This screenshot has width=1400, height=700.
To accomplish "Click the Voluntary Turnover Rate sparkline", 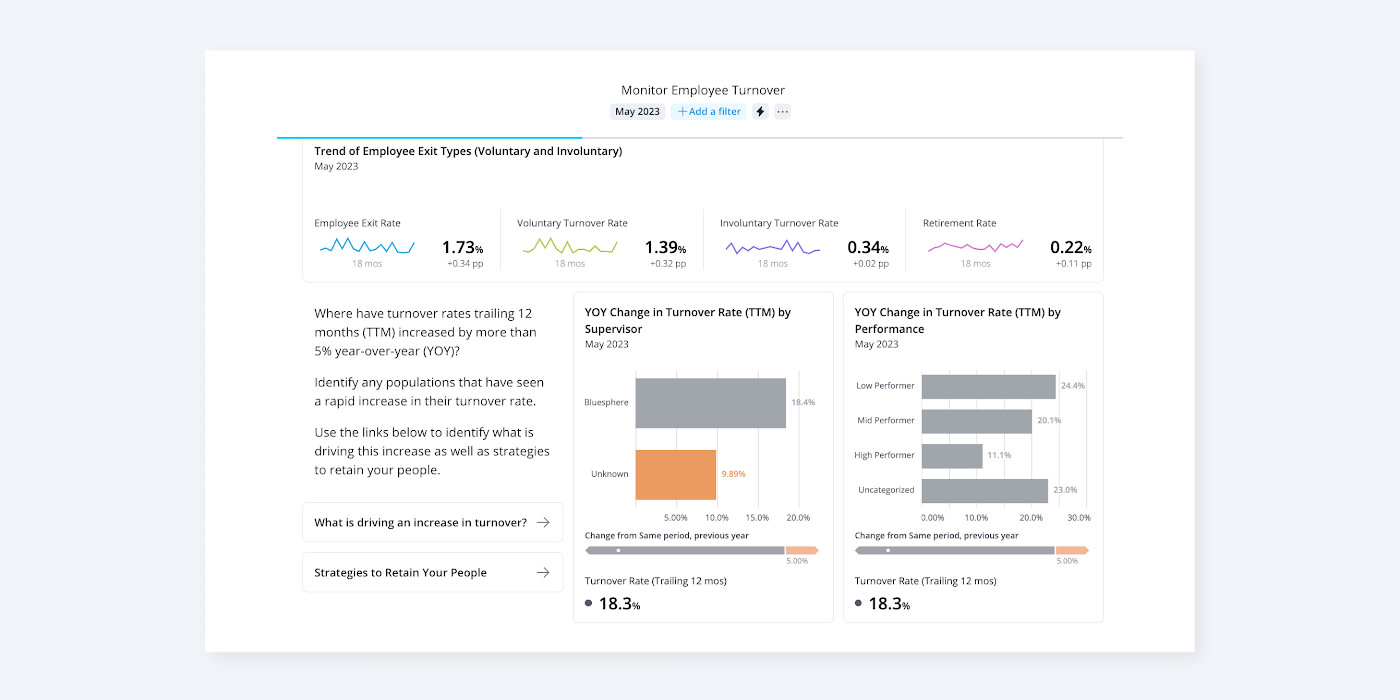I will [x=570, y=245].
